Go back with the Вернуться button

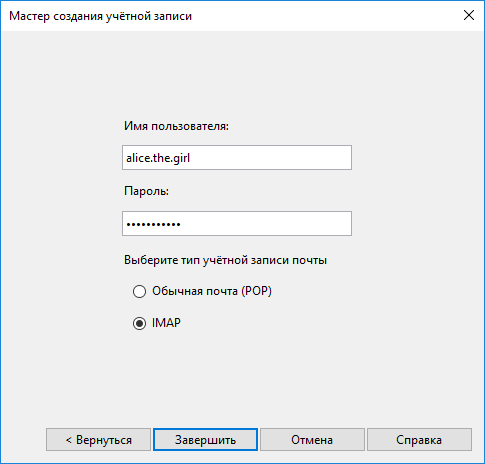click(x=98, y=440)
